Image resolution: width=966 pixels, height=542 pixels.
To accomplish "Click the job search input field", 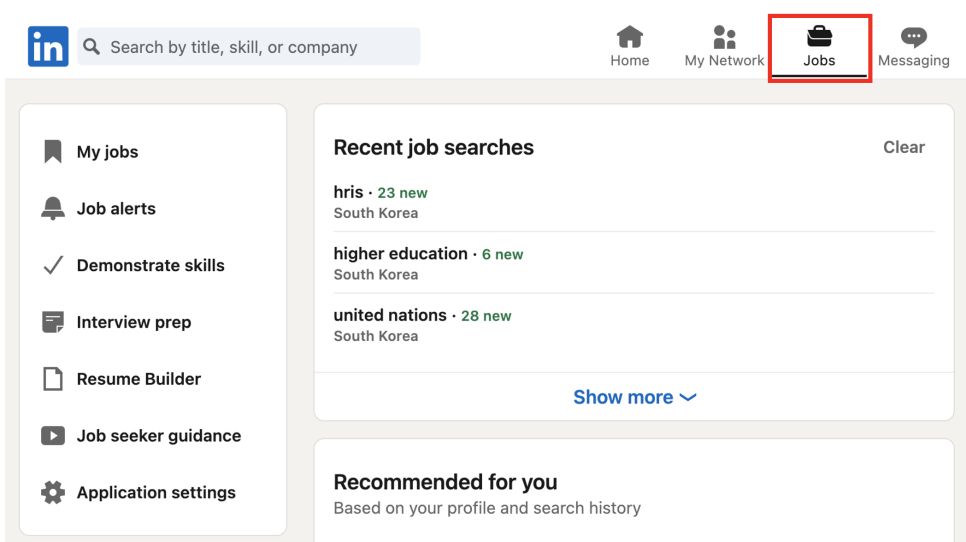I will (x=249, y=47).
